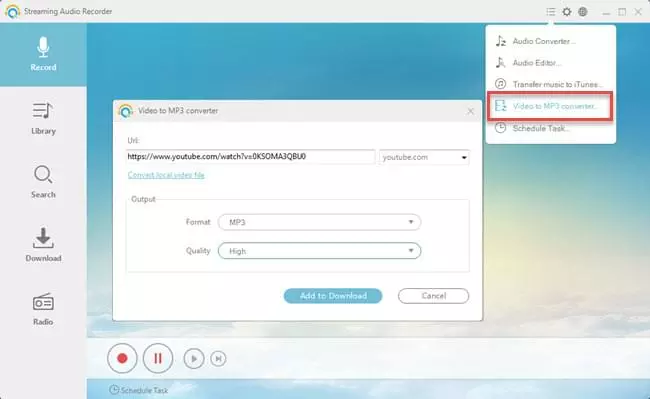
Task: Click the Streaming Audio Recorder logo icon
Action: click(12, 11)
